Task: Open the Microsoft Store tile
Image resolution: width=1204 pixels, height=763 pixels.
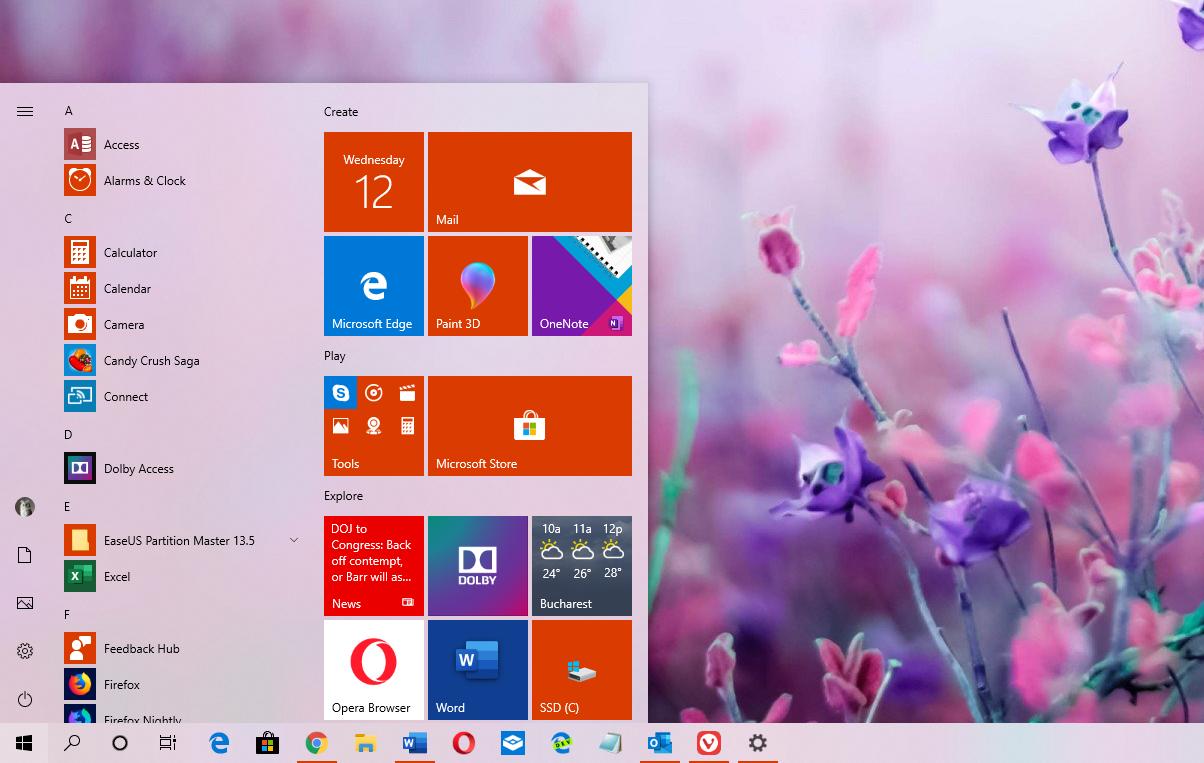Action: pyautogui.click(x=530, y=426)
